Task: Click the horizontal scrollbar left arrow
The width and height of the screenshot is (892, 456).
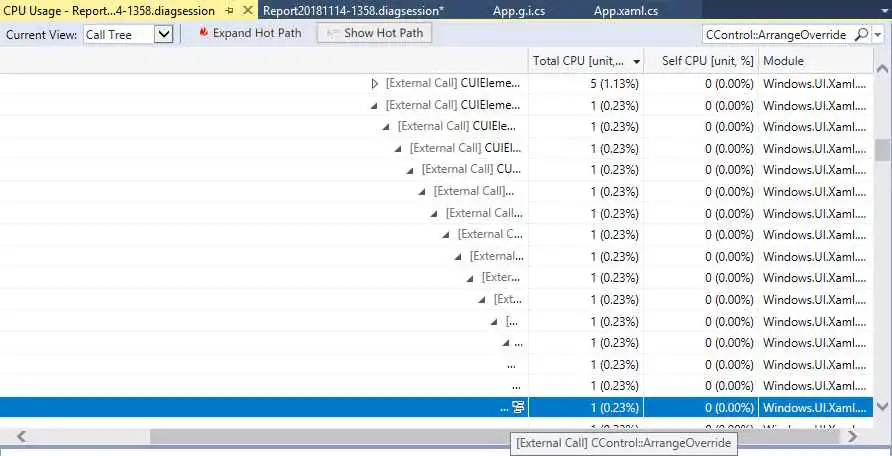Action: 22,436
